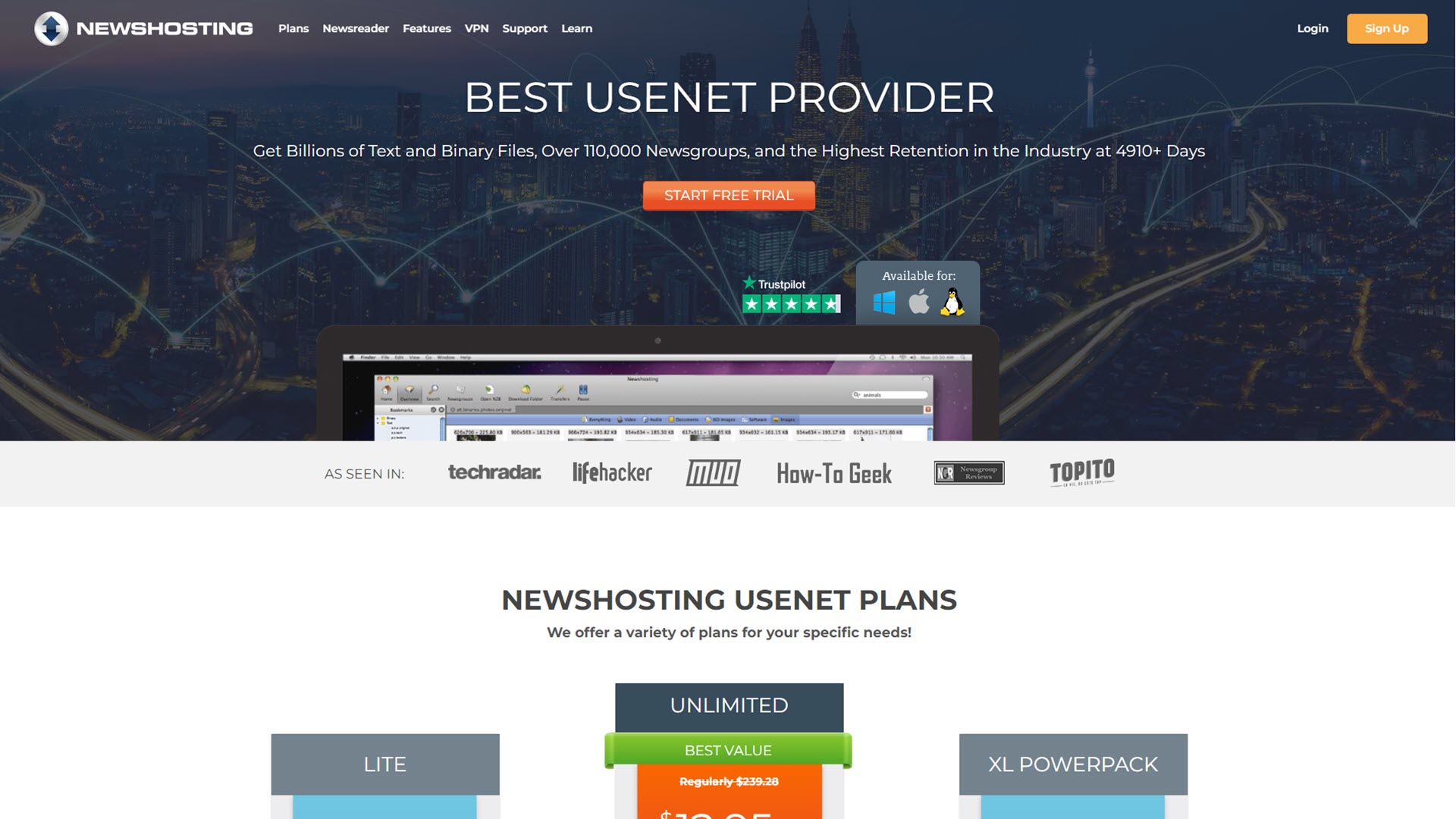Click the Login link
This screenshot has width=1456, height=819.
click(x=1313, y=28)
